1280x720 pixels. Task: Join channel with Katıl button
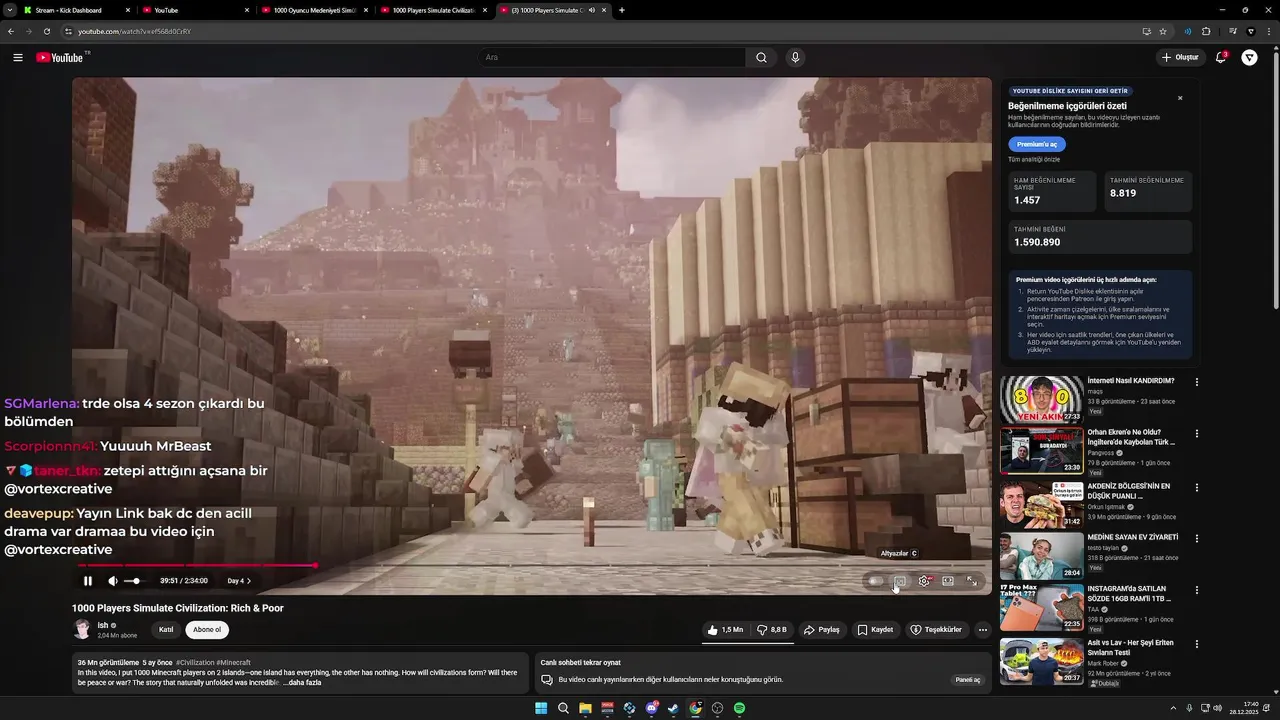pyautogui.click(x=166, y=630)
